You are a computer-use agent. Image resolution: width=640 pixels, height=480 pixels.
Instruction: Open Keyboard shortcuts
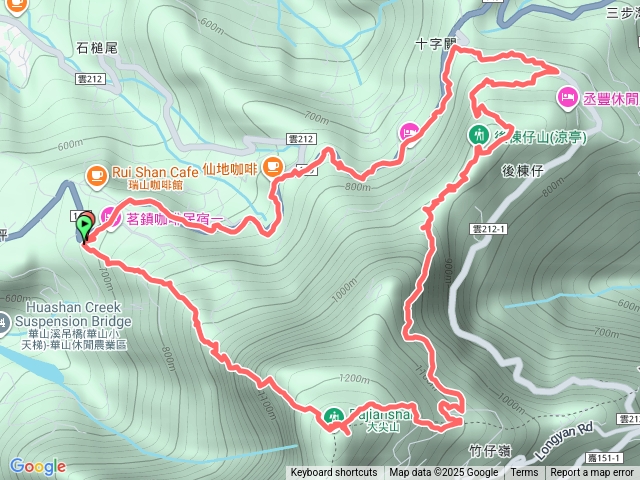coord(334,473)
